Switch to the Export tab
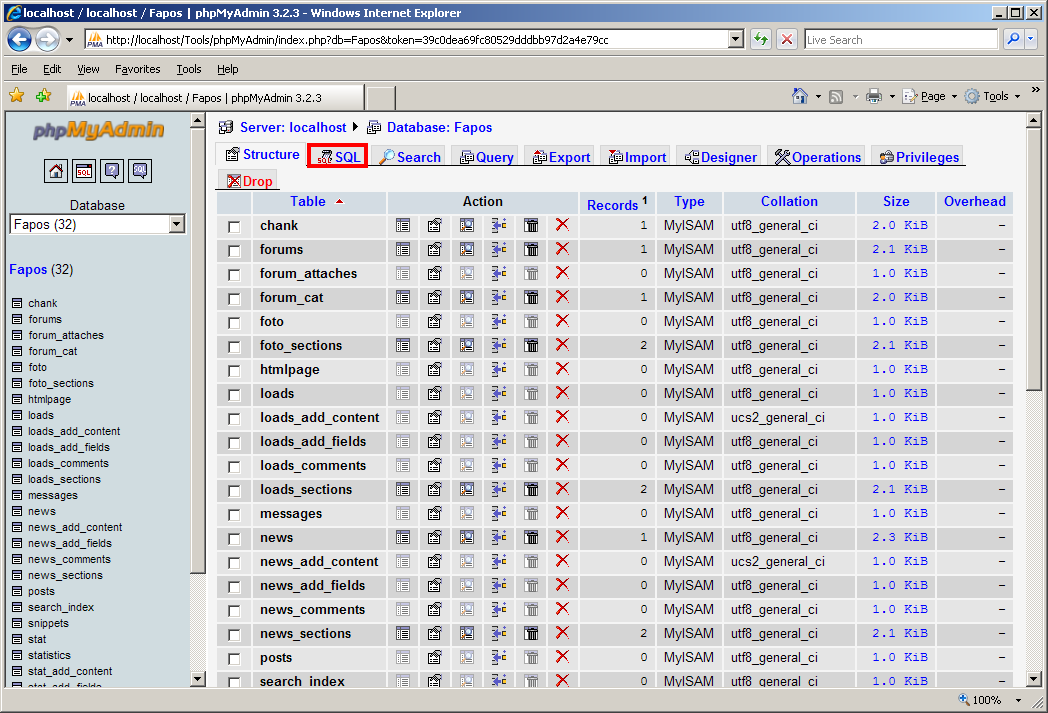 coord(560,157)
